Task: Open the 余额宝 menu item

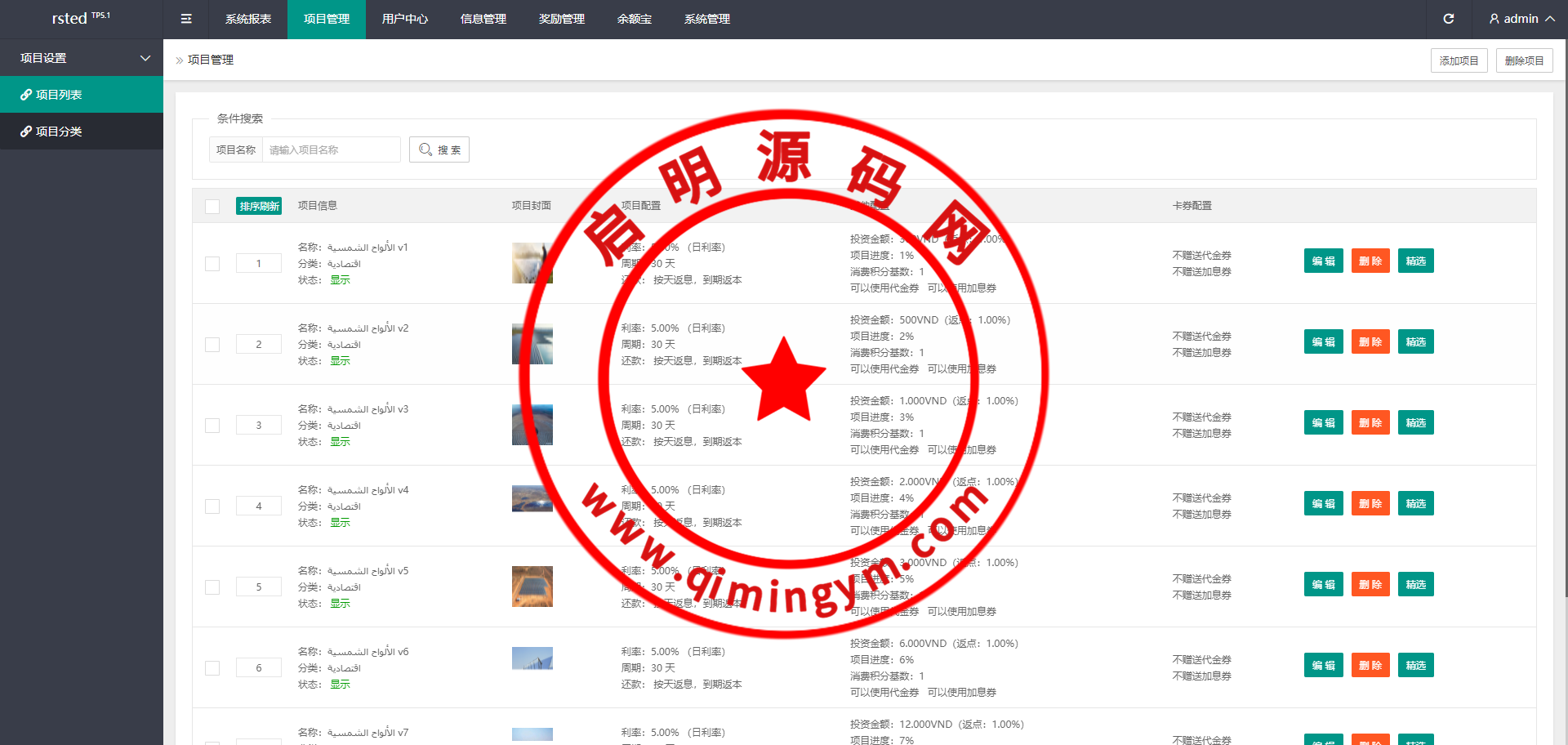Action: [x=634, y=19]
